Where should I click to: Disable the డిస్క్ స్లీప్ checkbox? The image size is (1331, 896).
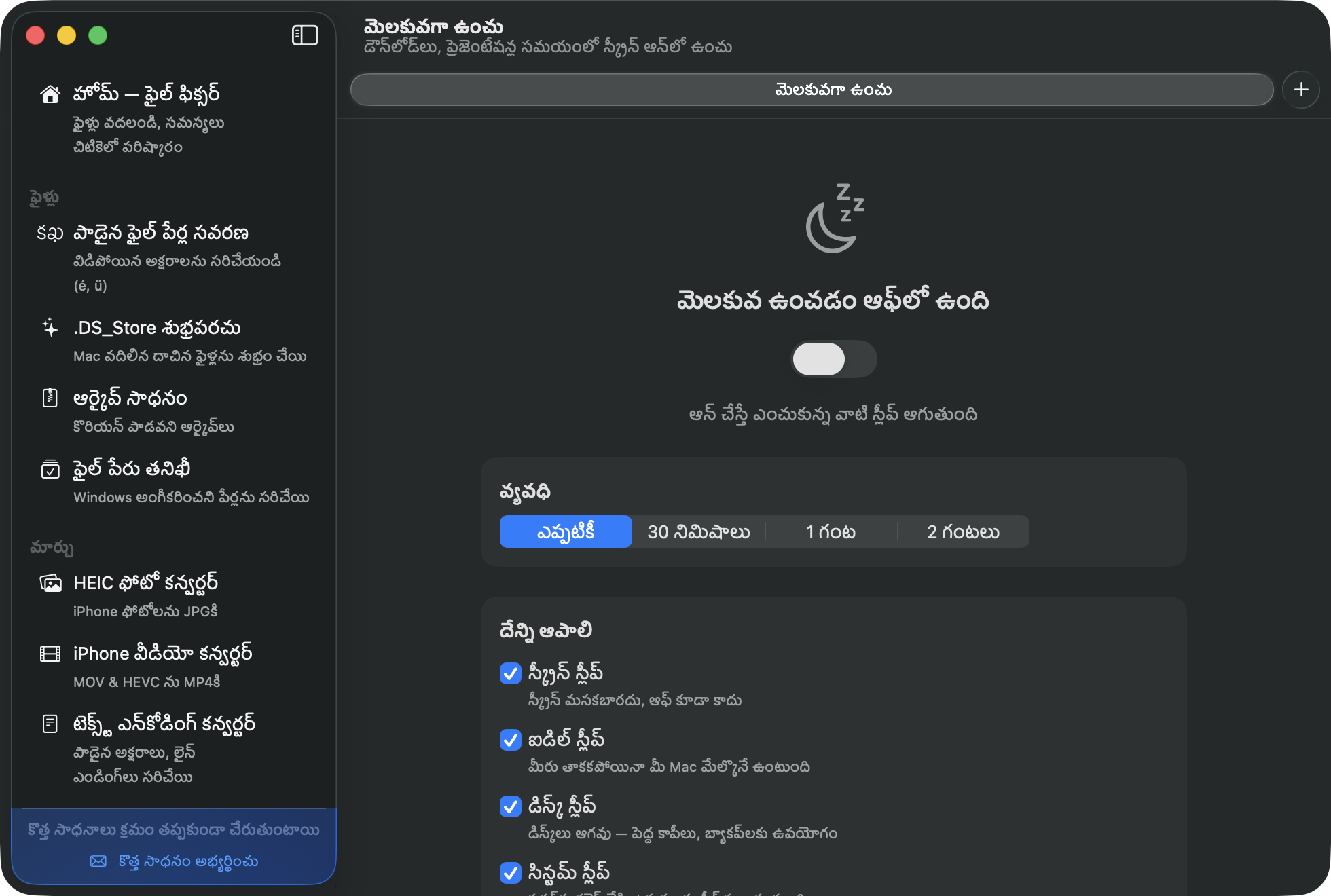click(x=510, y=806)
